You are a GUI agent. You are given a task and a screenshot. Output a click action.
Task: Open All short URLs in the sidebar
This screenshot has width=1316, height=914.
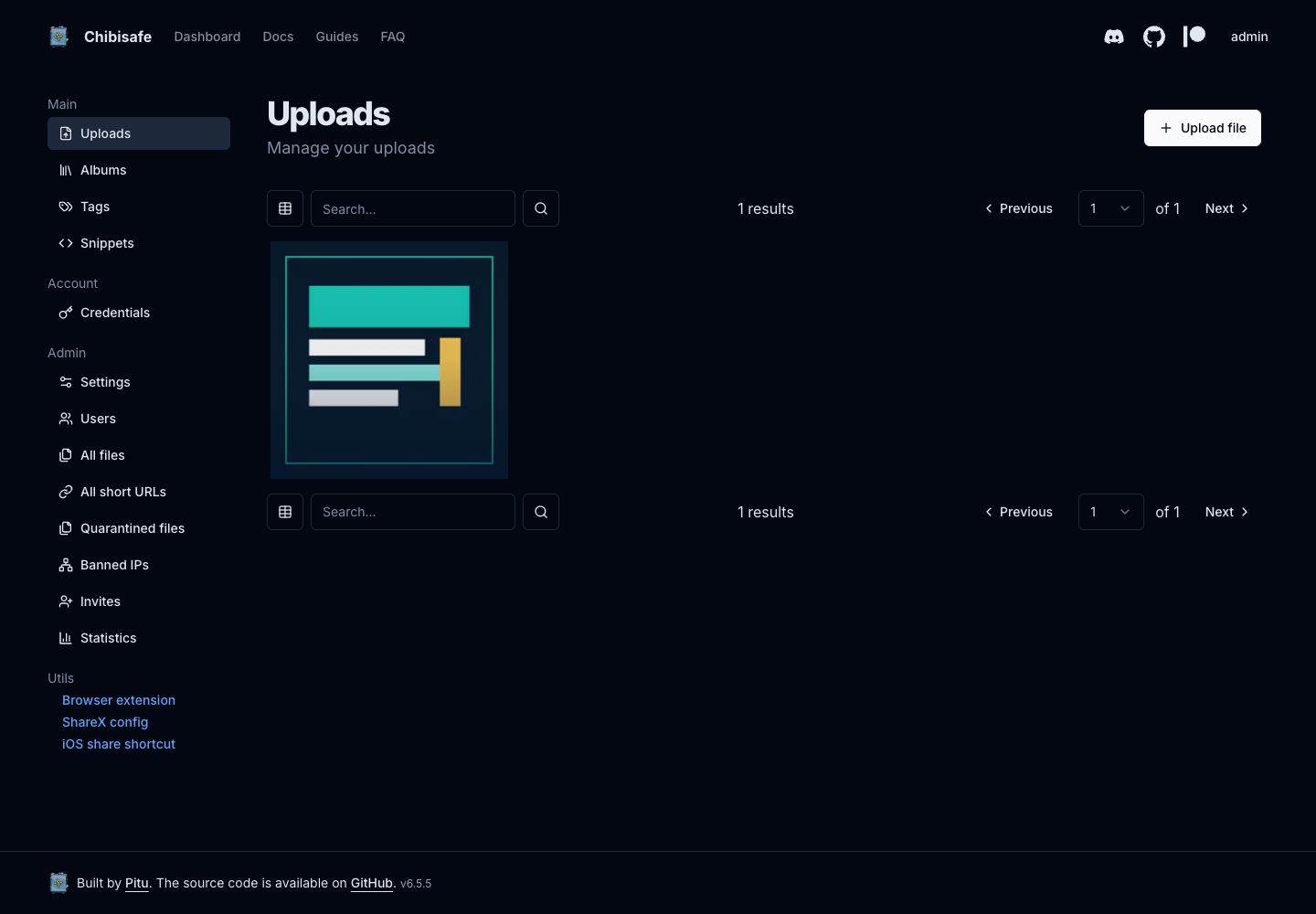click(139, 492)
